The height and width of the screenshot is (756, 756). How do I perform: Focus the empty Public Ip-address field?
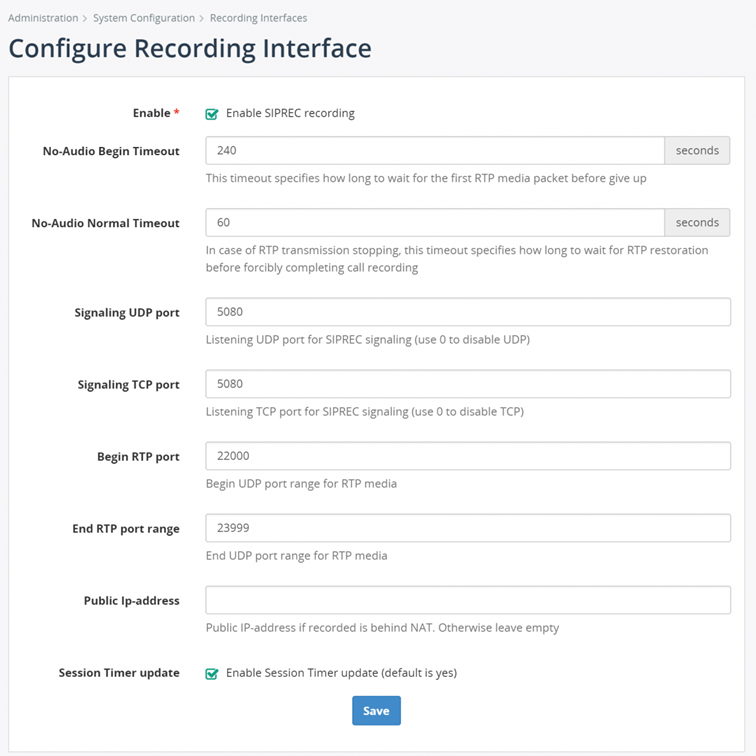click(x=468, y=600)
